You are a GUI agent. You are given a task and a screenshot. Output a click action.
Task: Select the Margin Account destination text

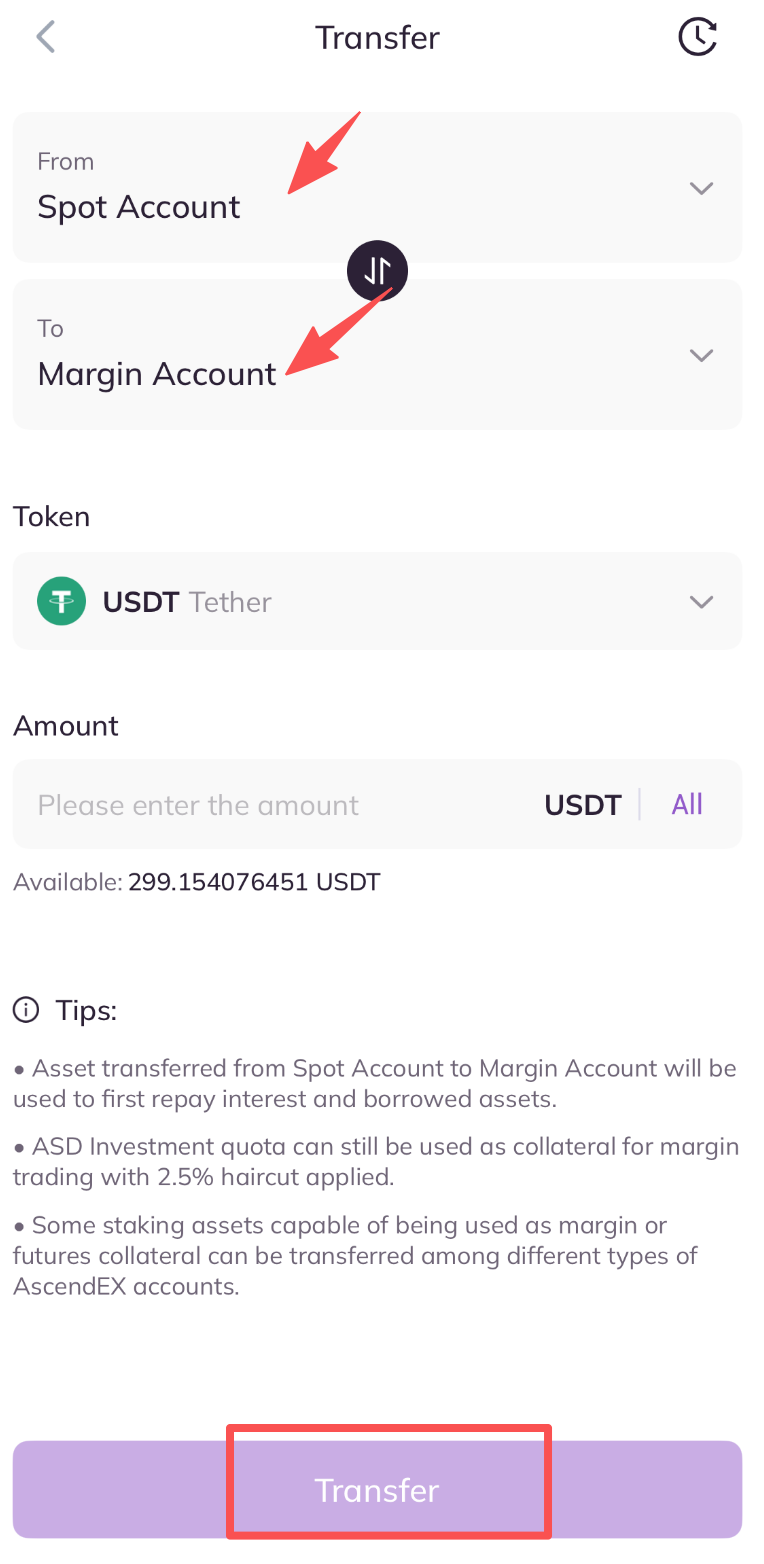(x=157, y=374)
